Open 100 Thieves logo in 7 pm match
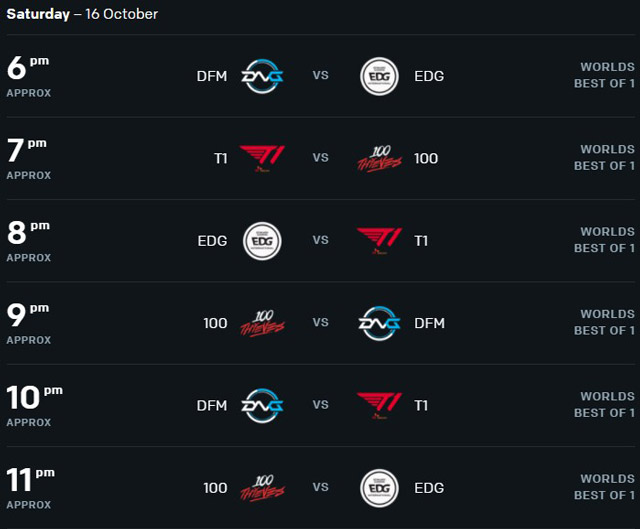 coord(379,158)
